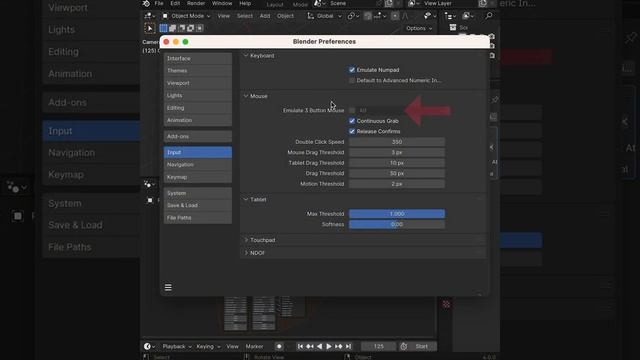This screenshot has height=360, width=640.
Task: Jump to the start frame
Action: pyautogui.click(x=300, y=347)
